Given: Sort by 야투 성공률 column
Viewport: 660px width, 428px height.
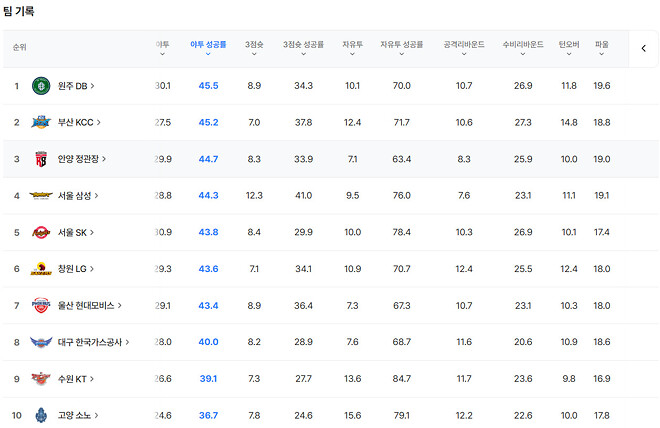Looking at the screenshot, I should coord(208,46).
